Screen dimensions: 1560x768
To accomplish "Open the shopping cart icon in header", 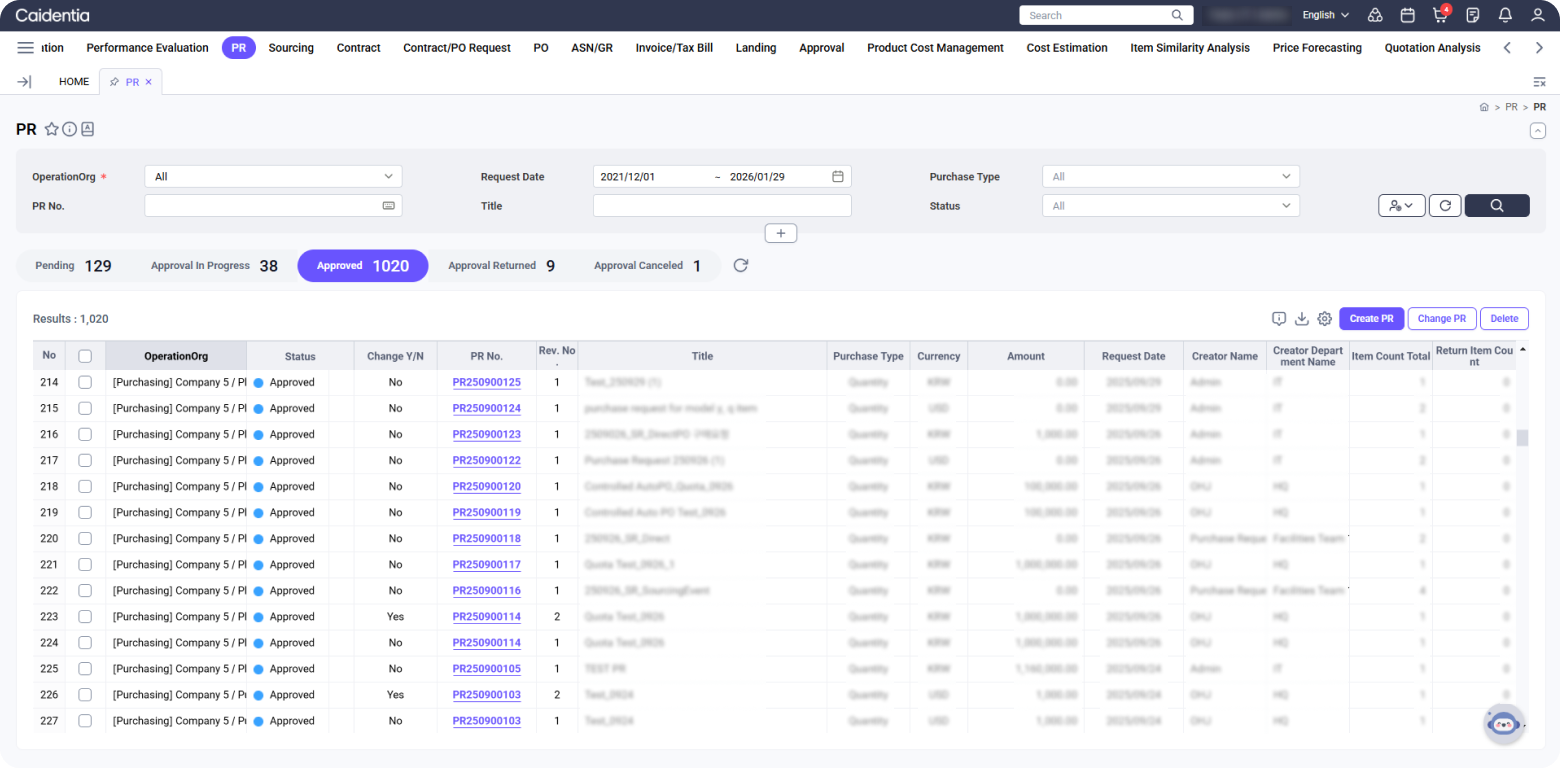I will 1440,15.
